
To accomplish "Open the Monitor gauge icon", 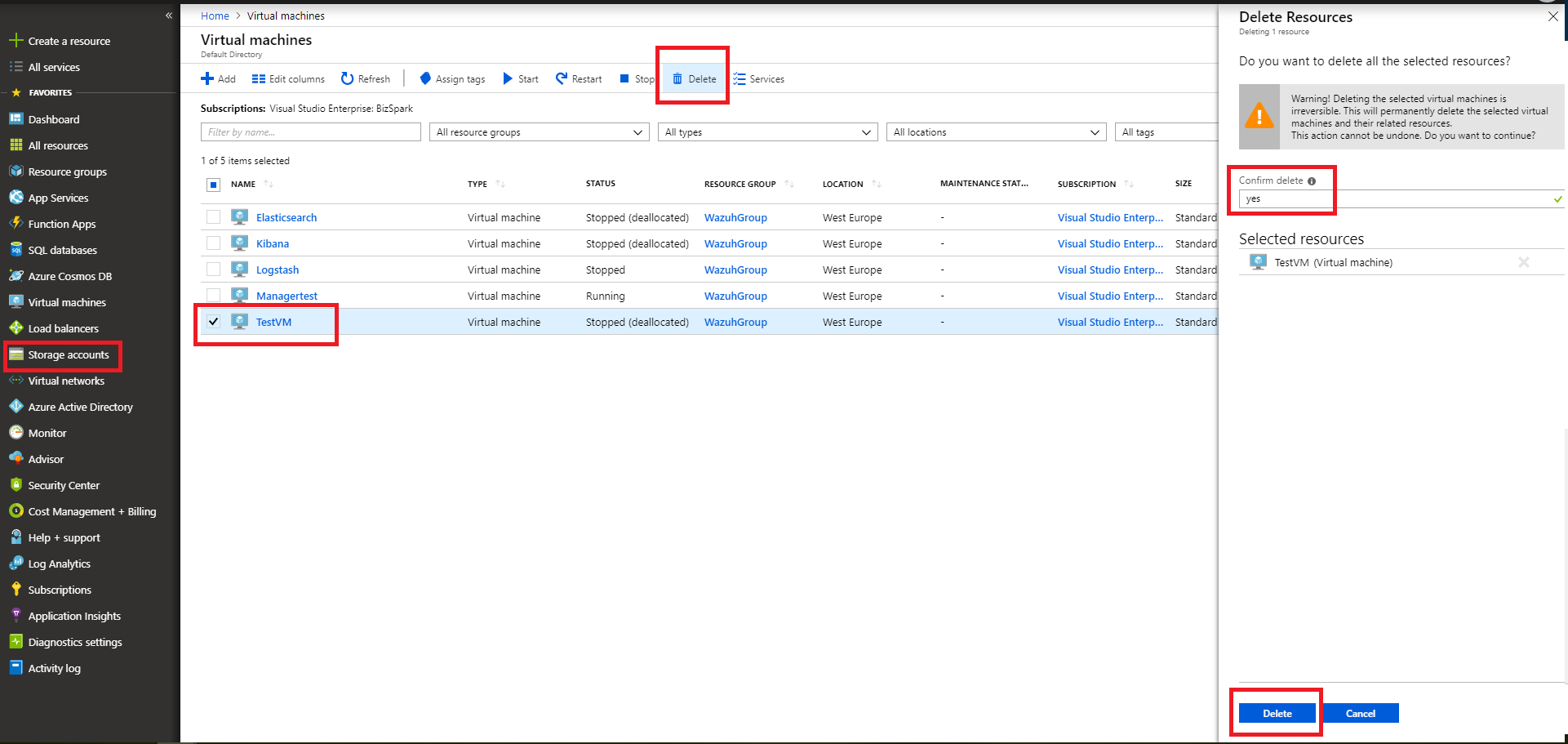I will tap(16, 433).
